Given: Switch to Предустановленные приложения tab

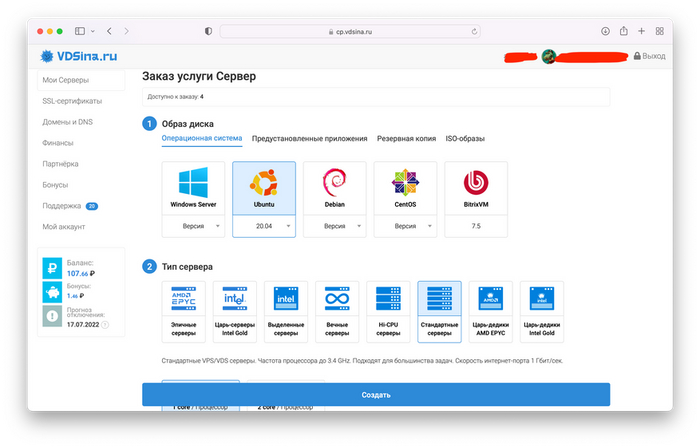Looking at the screenshot, I should 309,138.
